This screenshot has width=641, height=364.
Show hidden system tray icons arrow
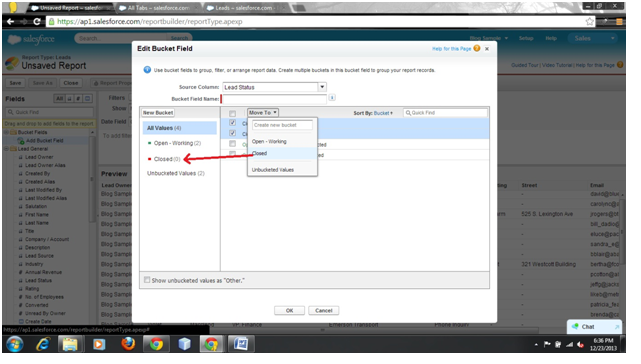[536, 345]
